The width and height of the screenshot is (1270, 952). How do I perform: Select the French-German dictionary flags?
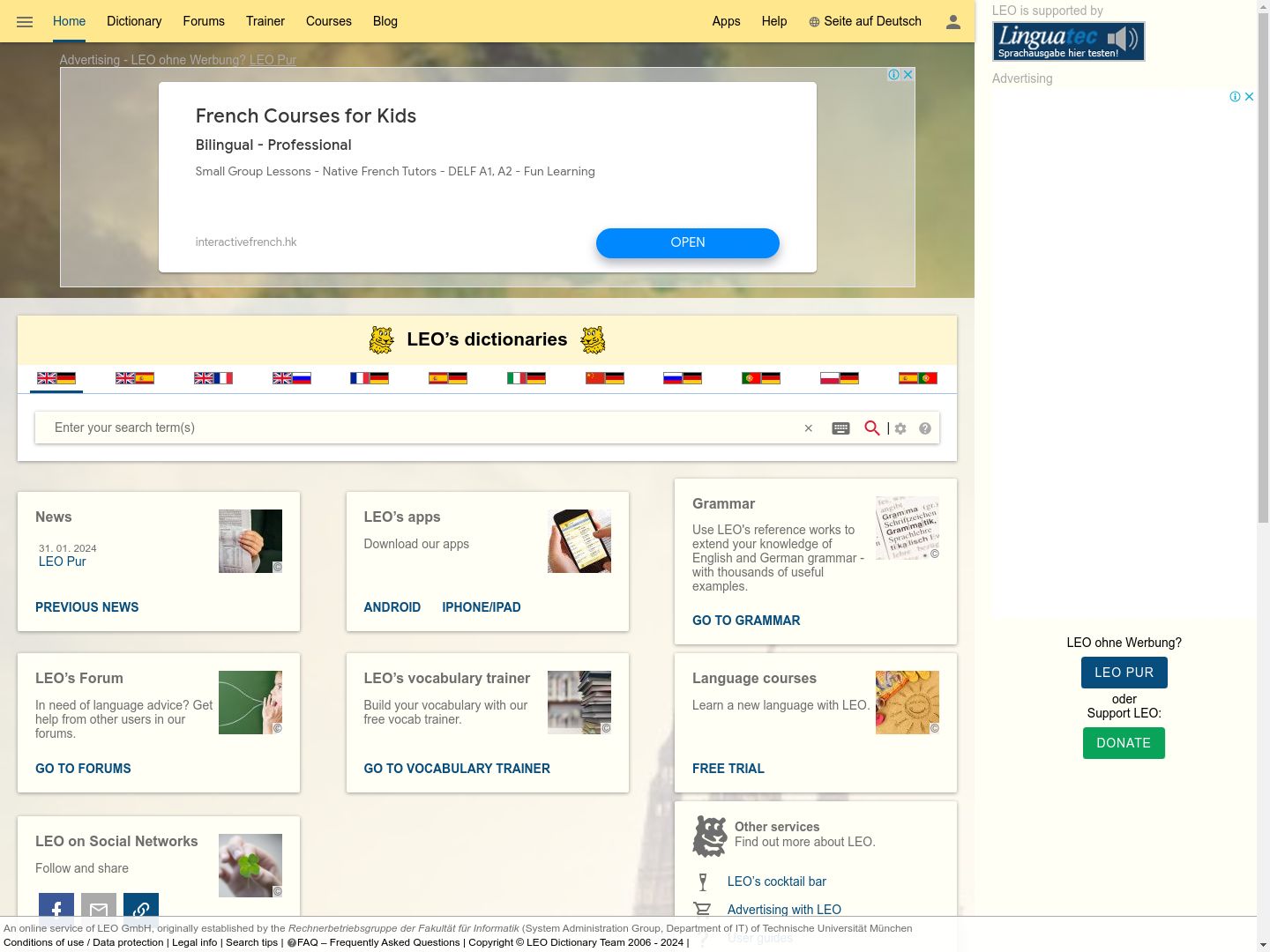[x=370, y=378]
